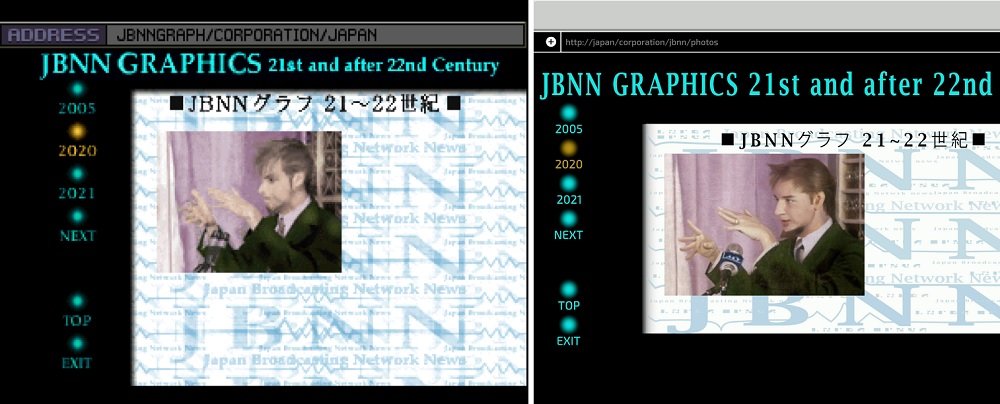Click the cyan dot above NEXT in left panel

coord(77,215)
